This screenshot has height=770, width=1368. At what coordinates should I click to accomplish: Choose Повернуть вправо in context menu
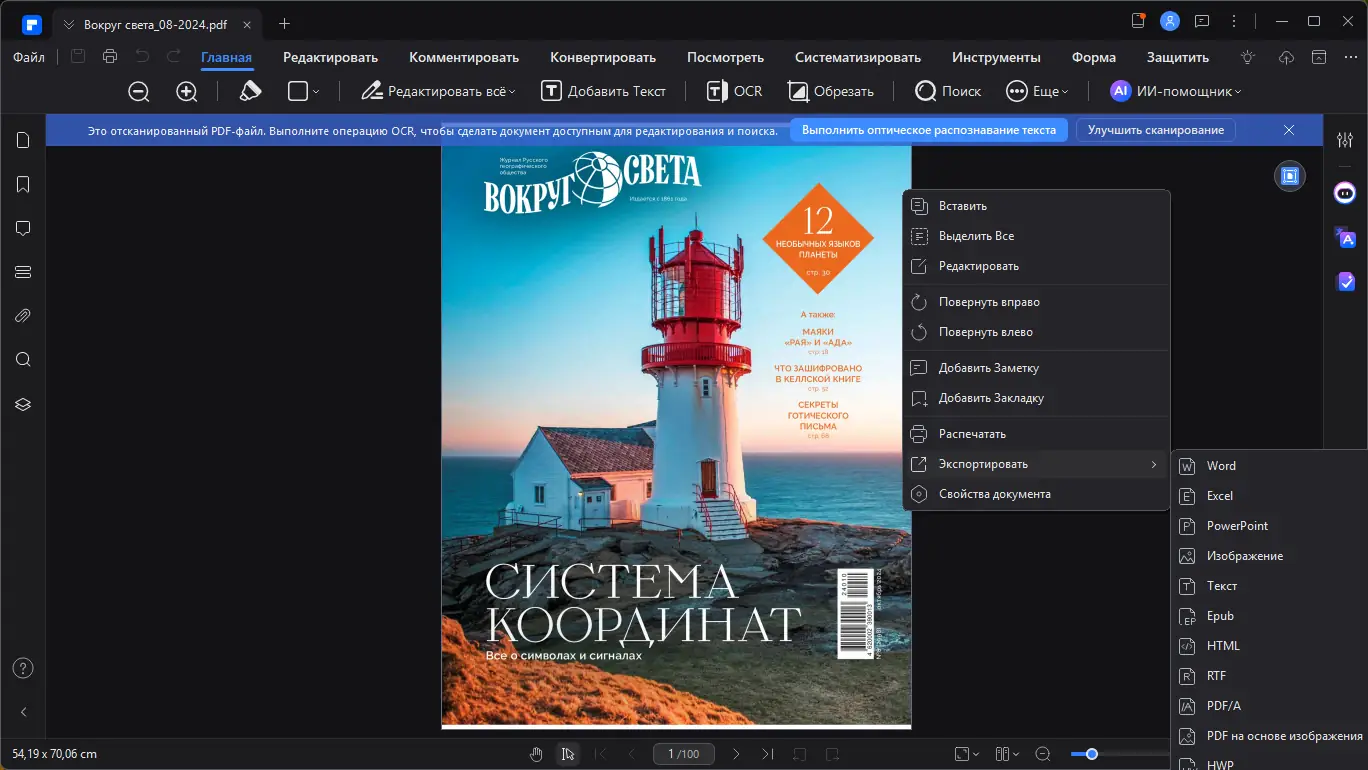tap(988, 302)
